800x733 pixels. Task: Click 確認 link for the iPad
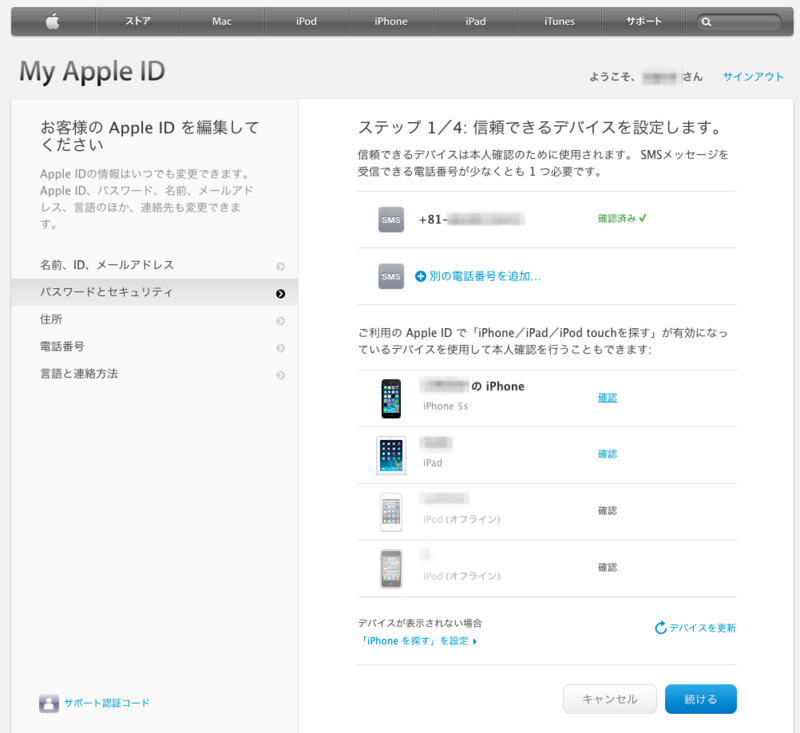(x=607, y=454)
